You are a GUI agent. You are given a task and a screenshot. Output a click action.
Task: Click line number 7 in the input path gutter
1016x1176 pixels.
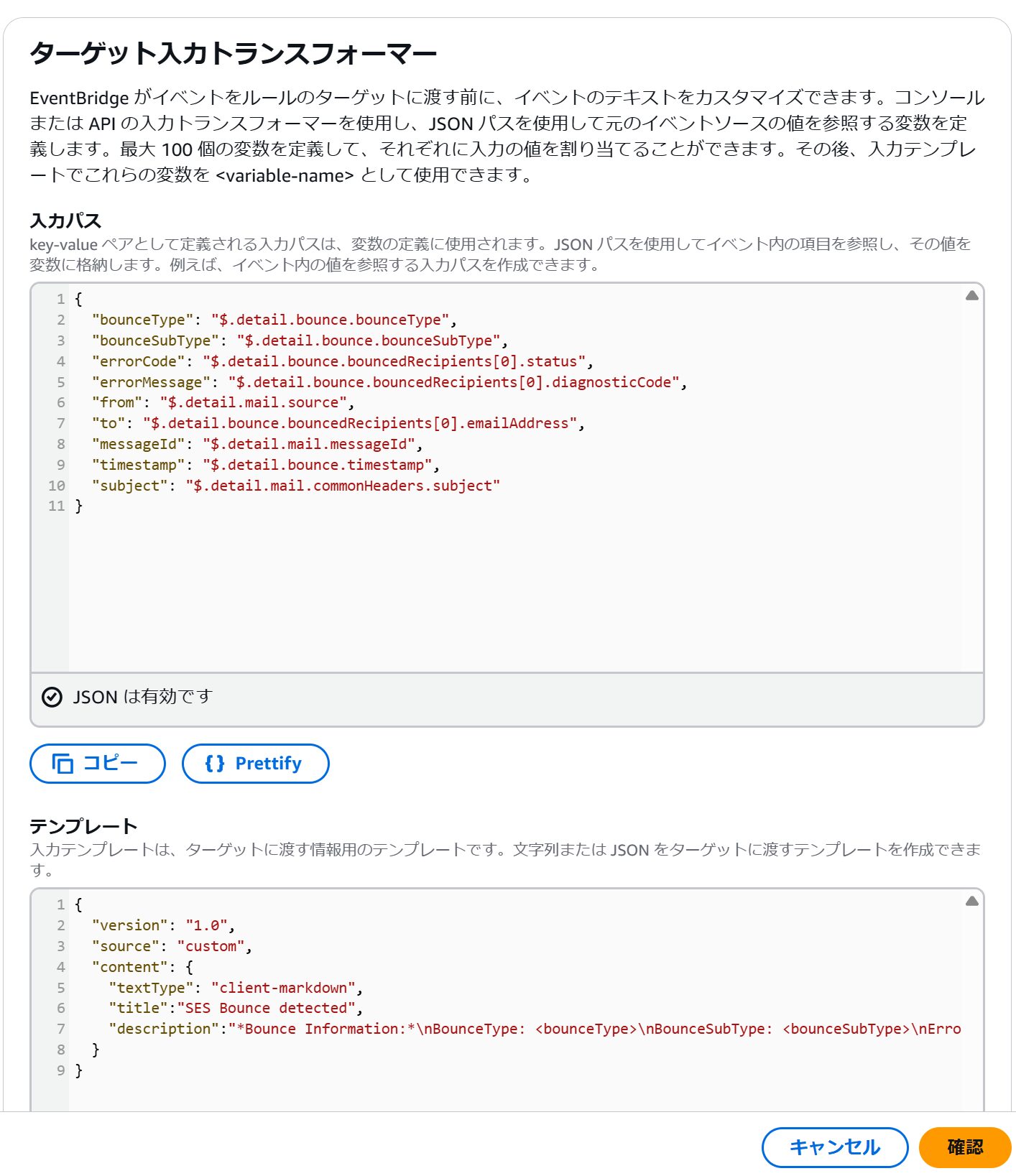[60, 424]
